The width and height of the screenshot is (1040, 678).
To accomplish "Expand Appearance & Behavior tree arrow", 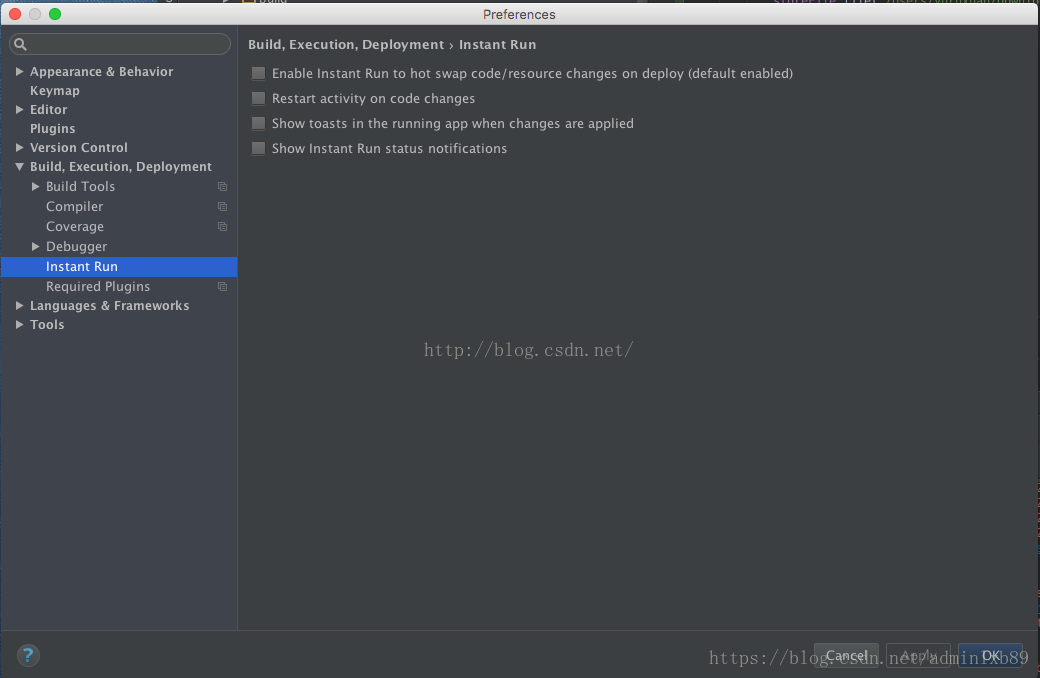I will [x=19, y=72].
